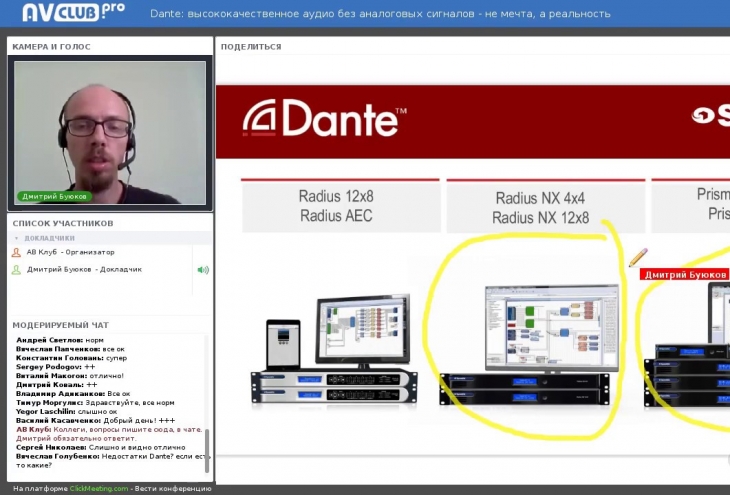Click the presenter webcam video
Viewport: 730px width, 495px height.
(x=110, y=133)
